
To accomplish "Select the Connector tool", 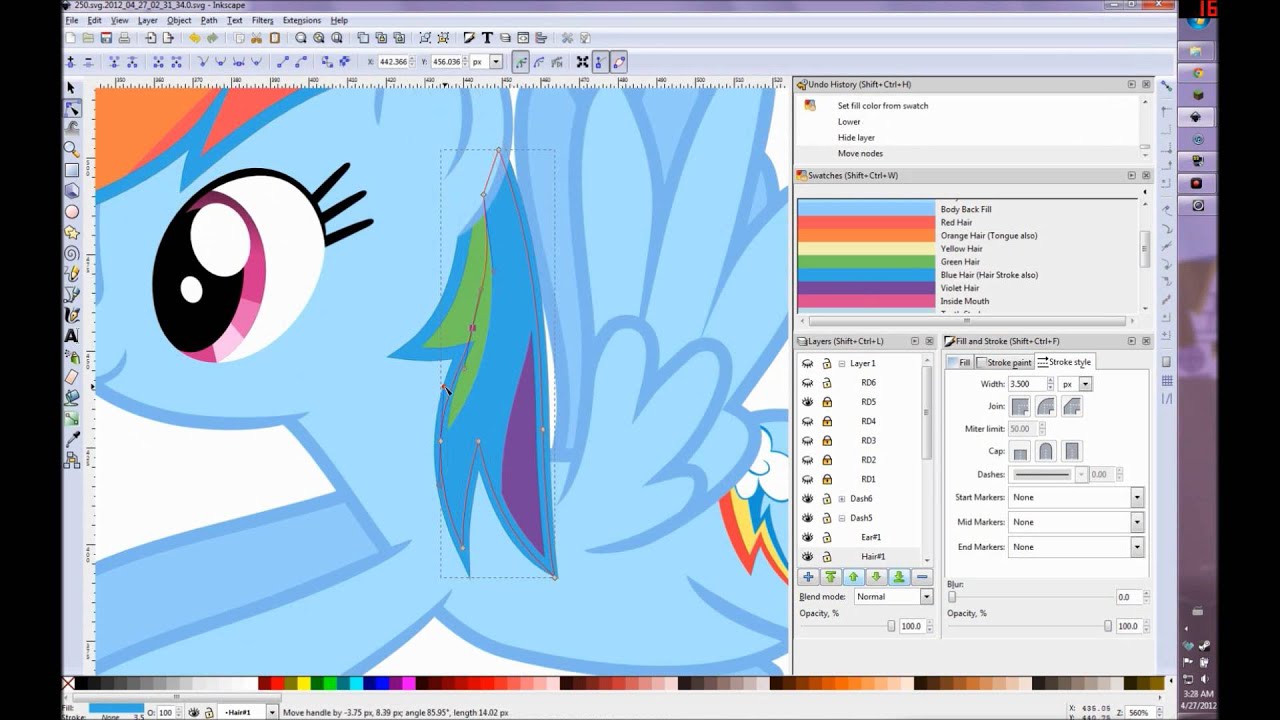I will (x=71, y=460).
